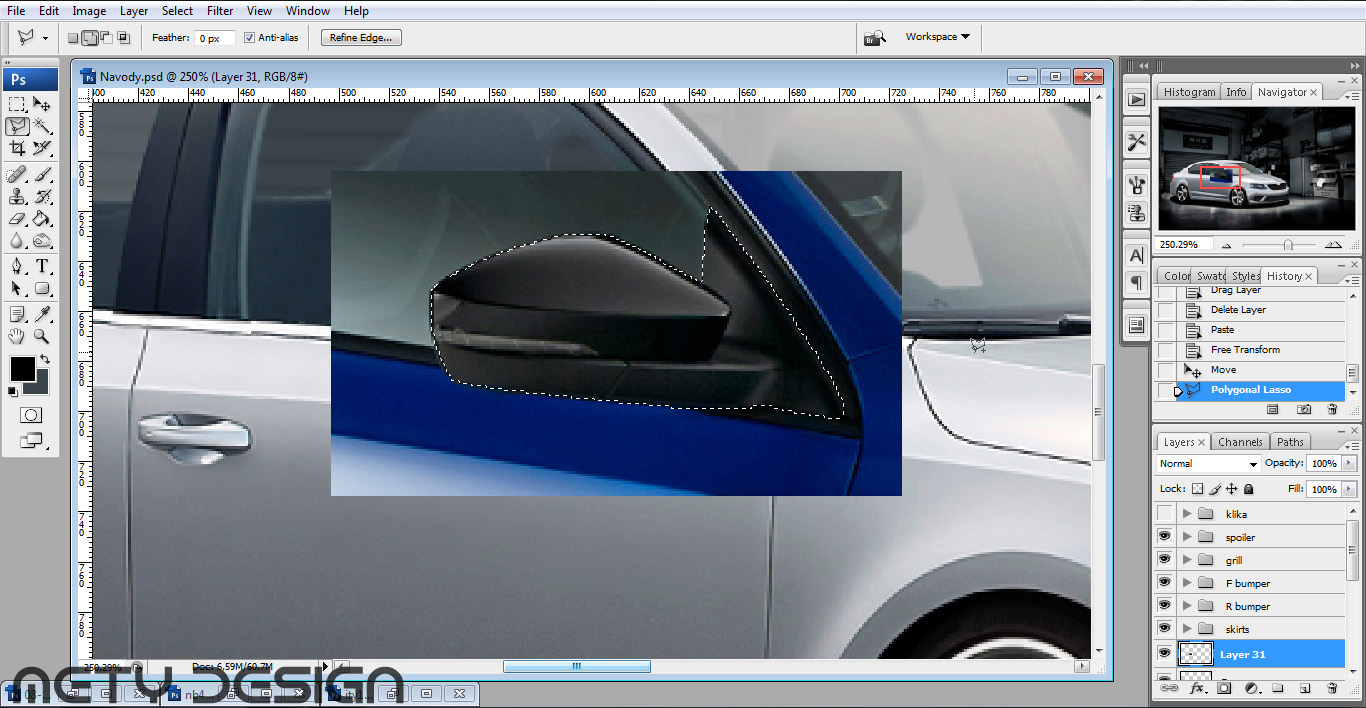Viewport: 1366px width, 708px height.
Task: Create new snapshot in History panel
Action: coord(1304,409)
